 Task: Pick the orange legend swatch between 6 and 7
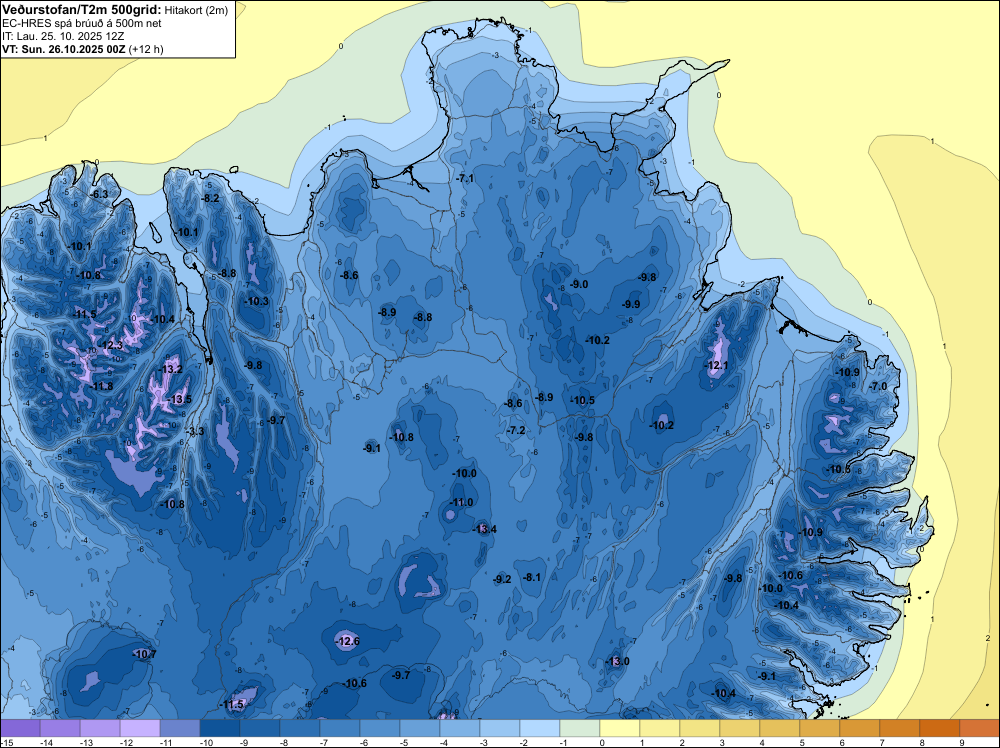(860, 728)
